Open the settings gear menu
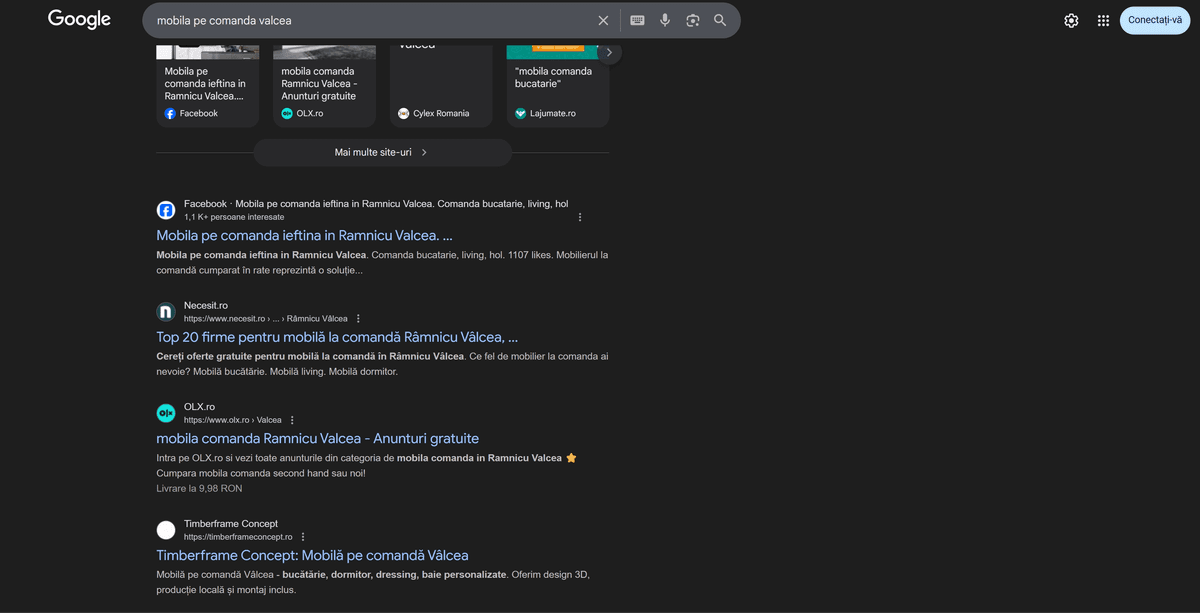 (1071, 20)
